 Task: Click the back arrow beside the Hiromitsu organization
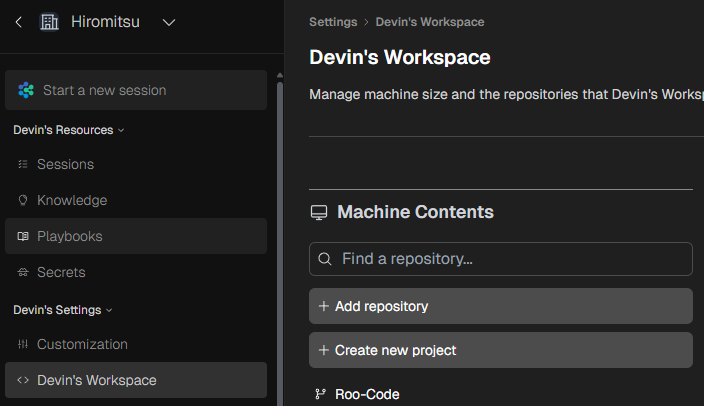click(x=18, y=22)
